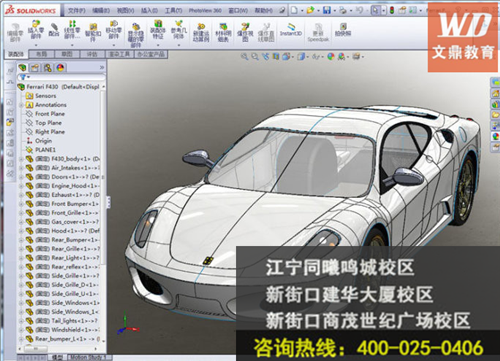The image size is (500, 361).
Task: Open the DisplayManager color wheel tab
Action: click(60, 68)
